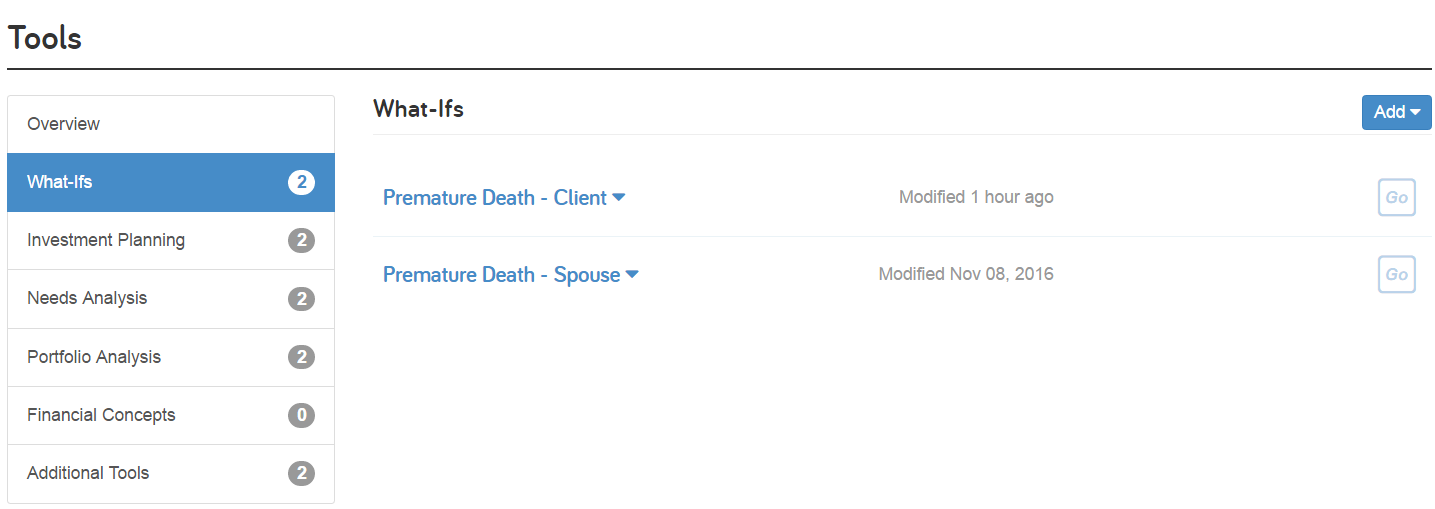1435x509 pixels.
Task: Open Investment Planning tools
Action: (171, 240)
